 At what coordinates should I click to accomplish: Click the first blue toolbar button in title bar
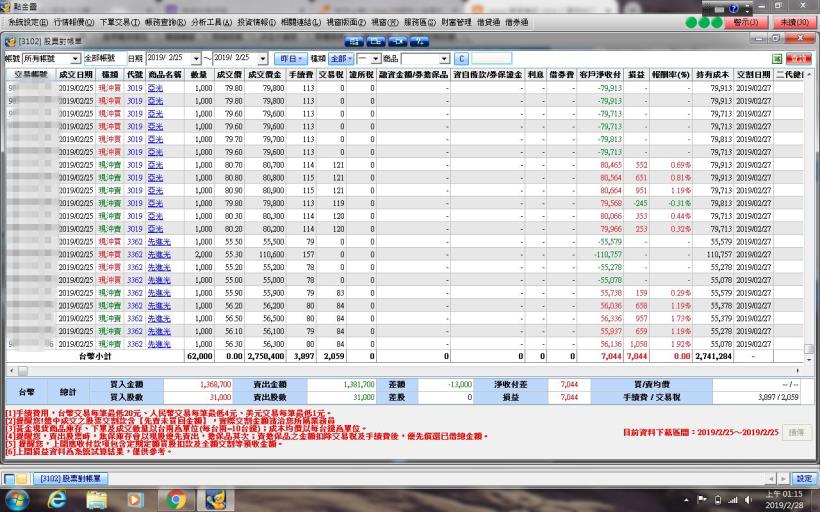pos(354,41)
